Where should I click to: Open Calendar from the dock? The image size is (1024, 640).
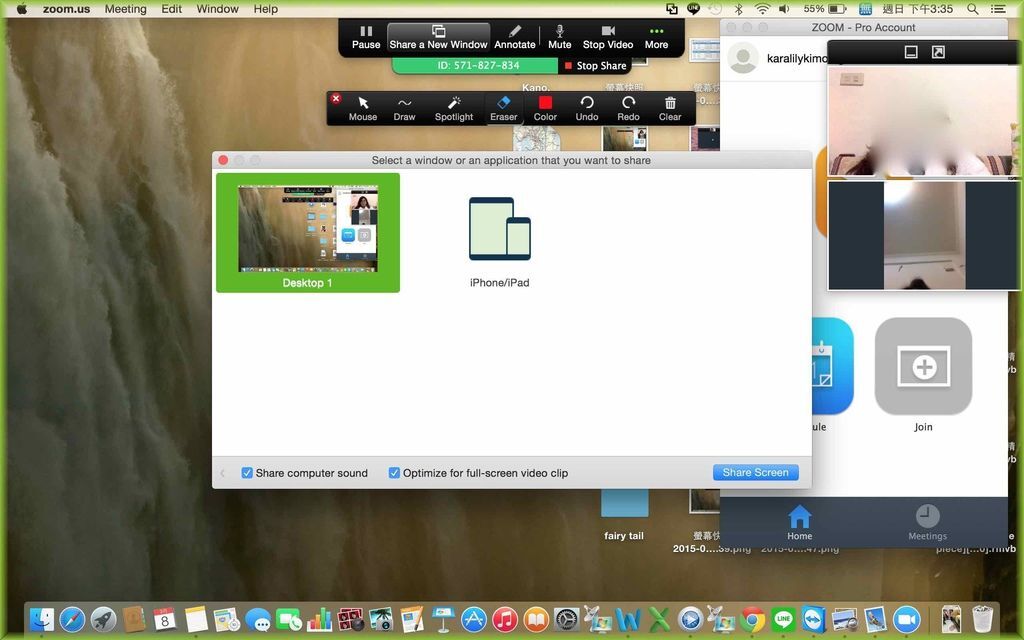point(165,619)
